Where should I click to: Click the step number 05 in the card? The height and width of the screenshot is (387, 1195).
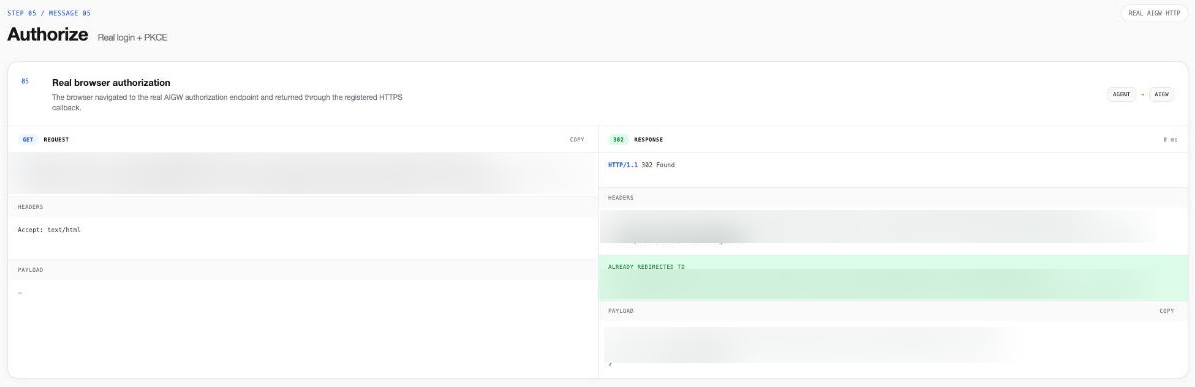[25, 81]
